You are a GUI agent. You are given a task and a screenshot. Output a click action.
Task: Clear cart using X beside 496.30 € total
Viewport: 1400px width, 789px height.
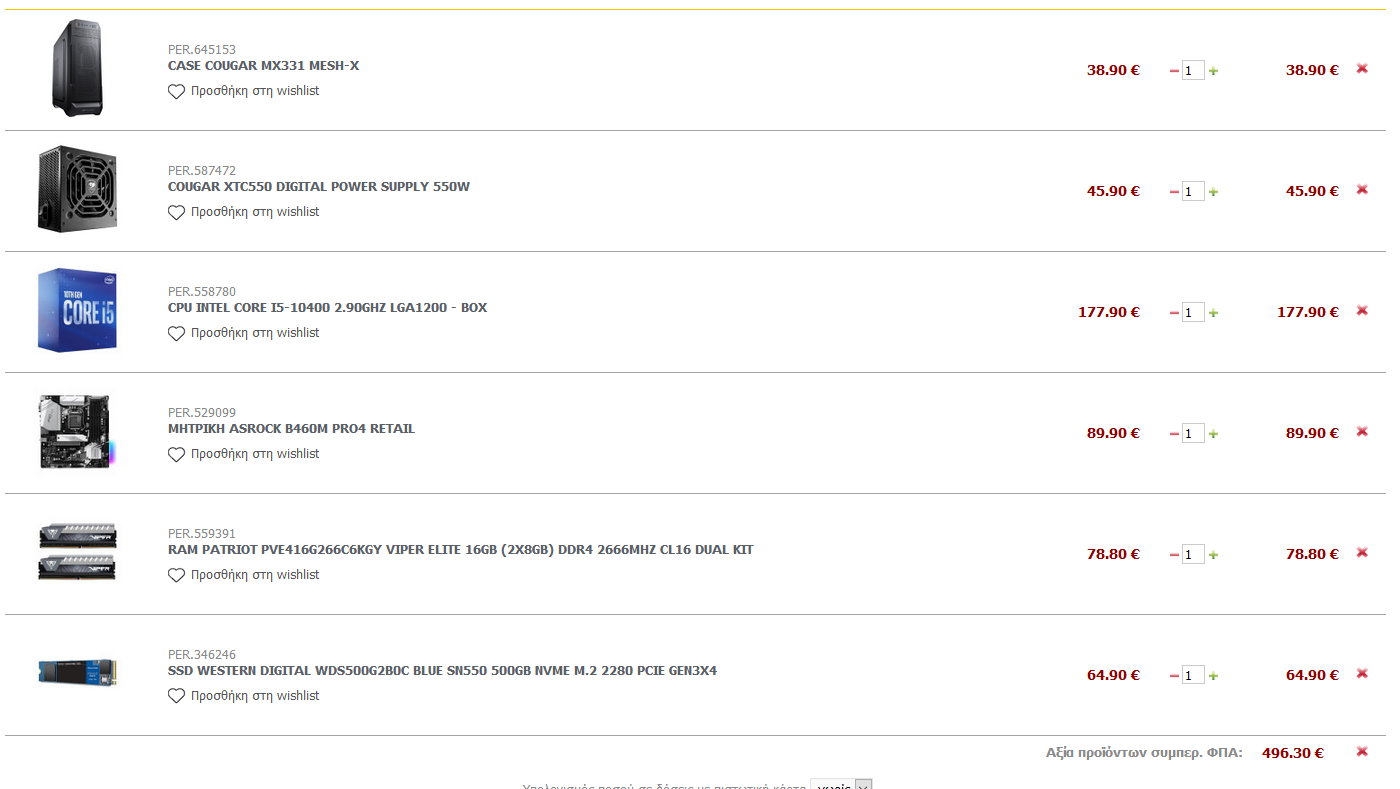pyautogui.click(x=1362, y=751)
